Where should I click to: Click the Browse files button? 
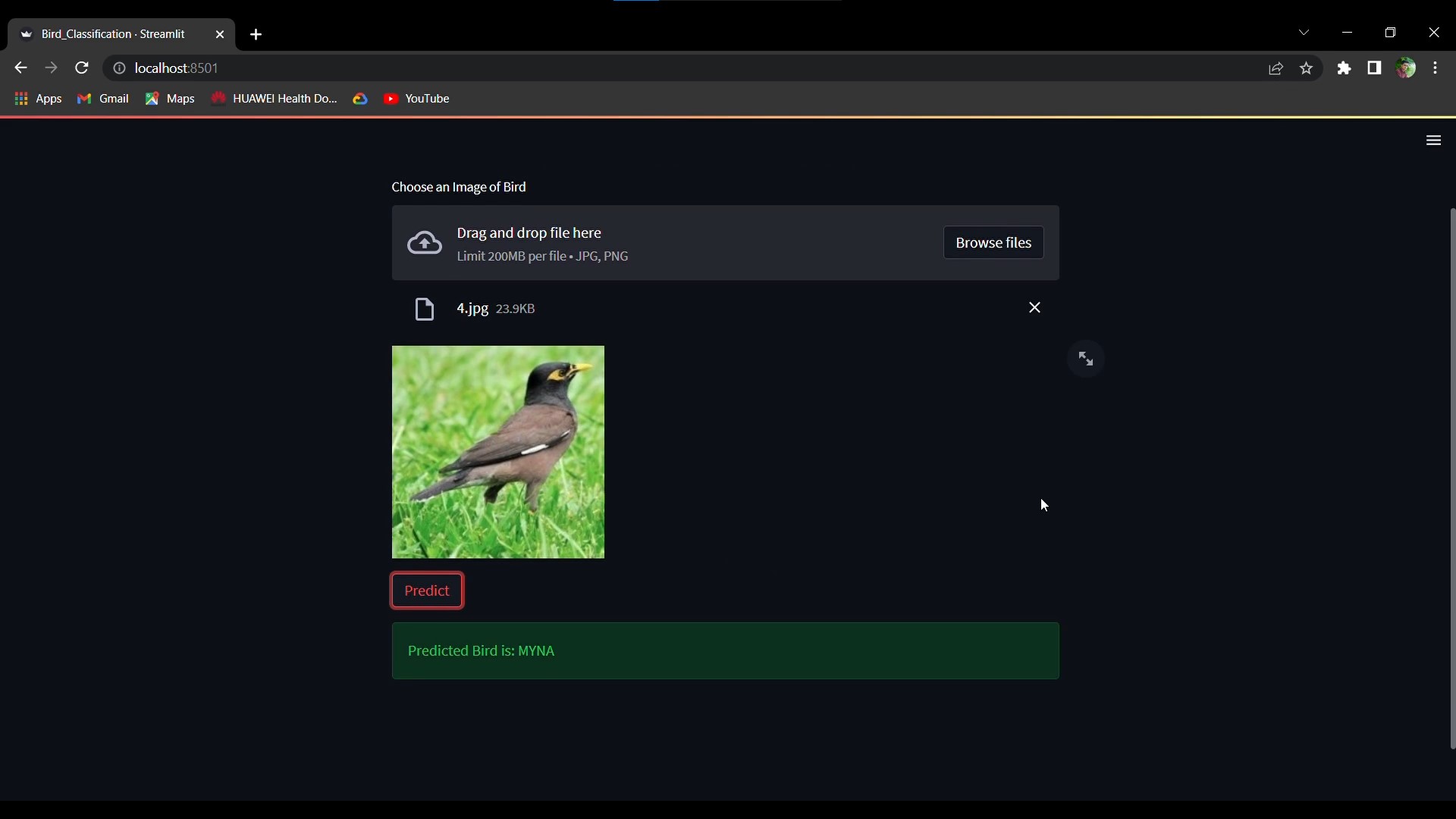pyautogui.click(x=993, y=242)
